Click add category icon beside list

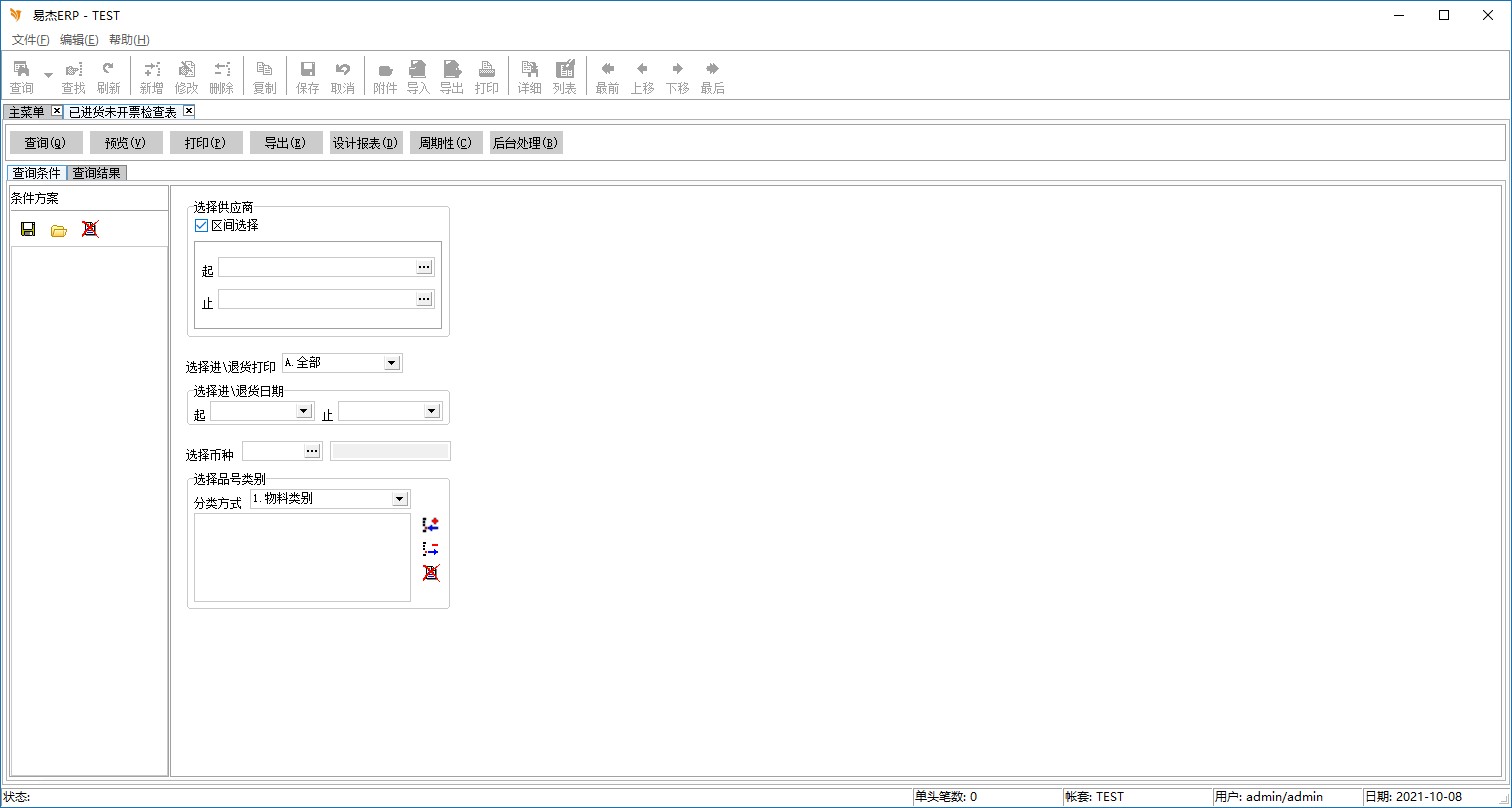[x=431, y=524]
